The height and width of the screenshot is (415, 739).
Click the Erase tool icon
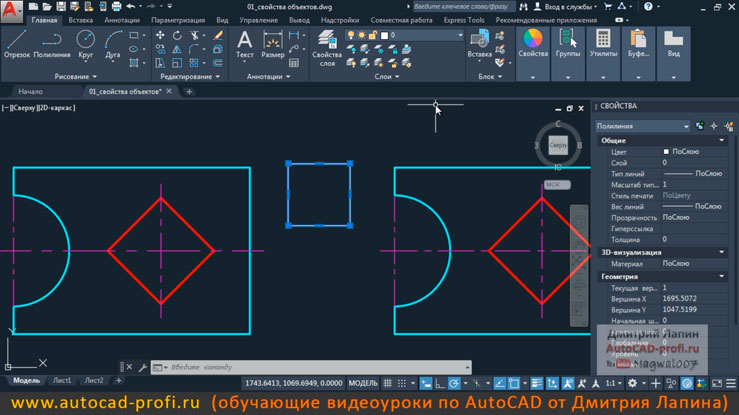pyautogui.click(x=218, y=35)
